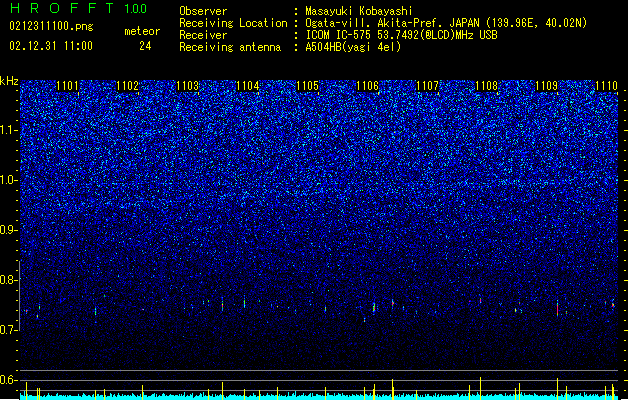Click the 1104 time marker

248,86
